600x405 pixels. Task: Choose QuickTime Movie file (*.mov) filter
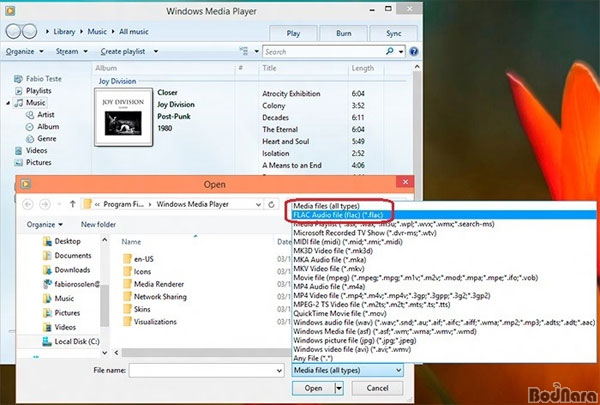[x=444, y=314]
